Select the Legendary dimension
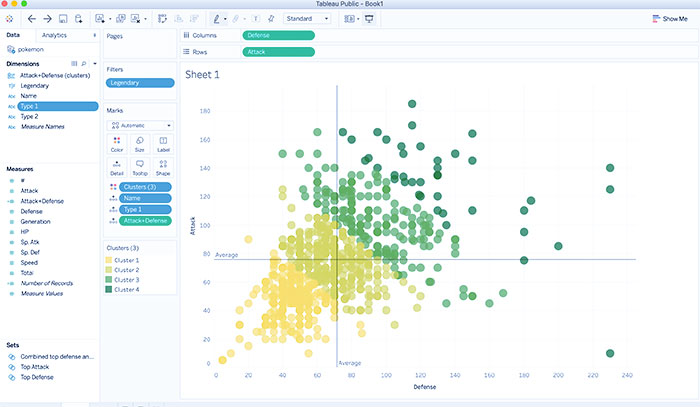 (x=34, y=86)
